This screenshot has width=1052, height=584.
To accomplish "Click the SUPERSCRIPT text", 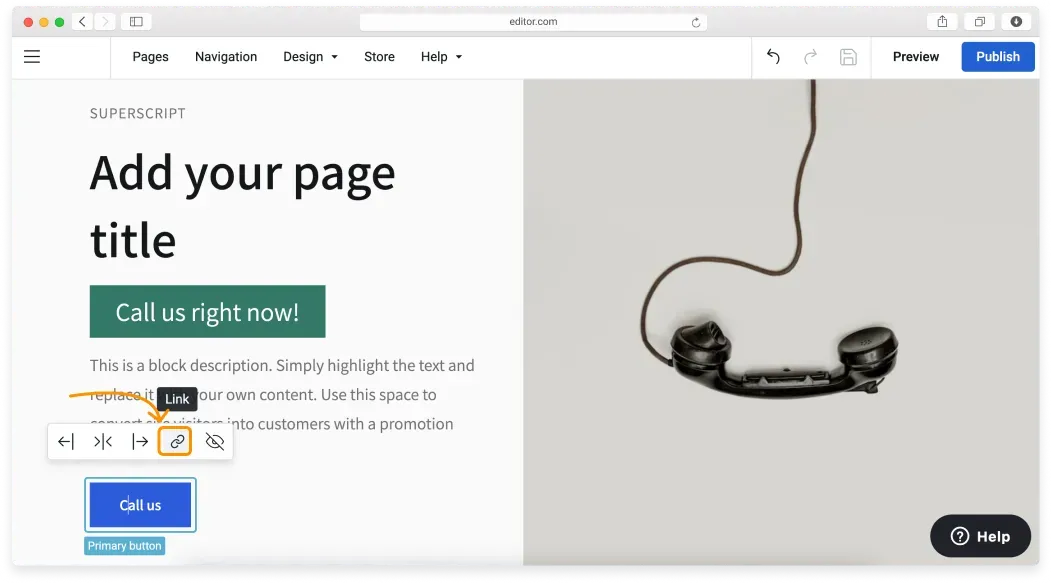I will pos(138,113).
